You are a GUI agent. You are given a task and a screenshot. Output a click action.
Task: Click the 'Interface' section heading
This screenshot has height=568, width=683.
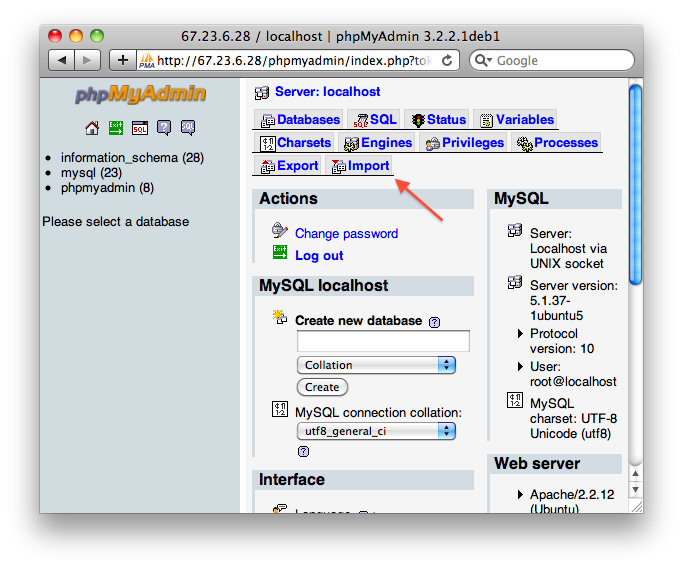click(292, 480)
